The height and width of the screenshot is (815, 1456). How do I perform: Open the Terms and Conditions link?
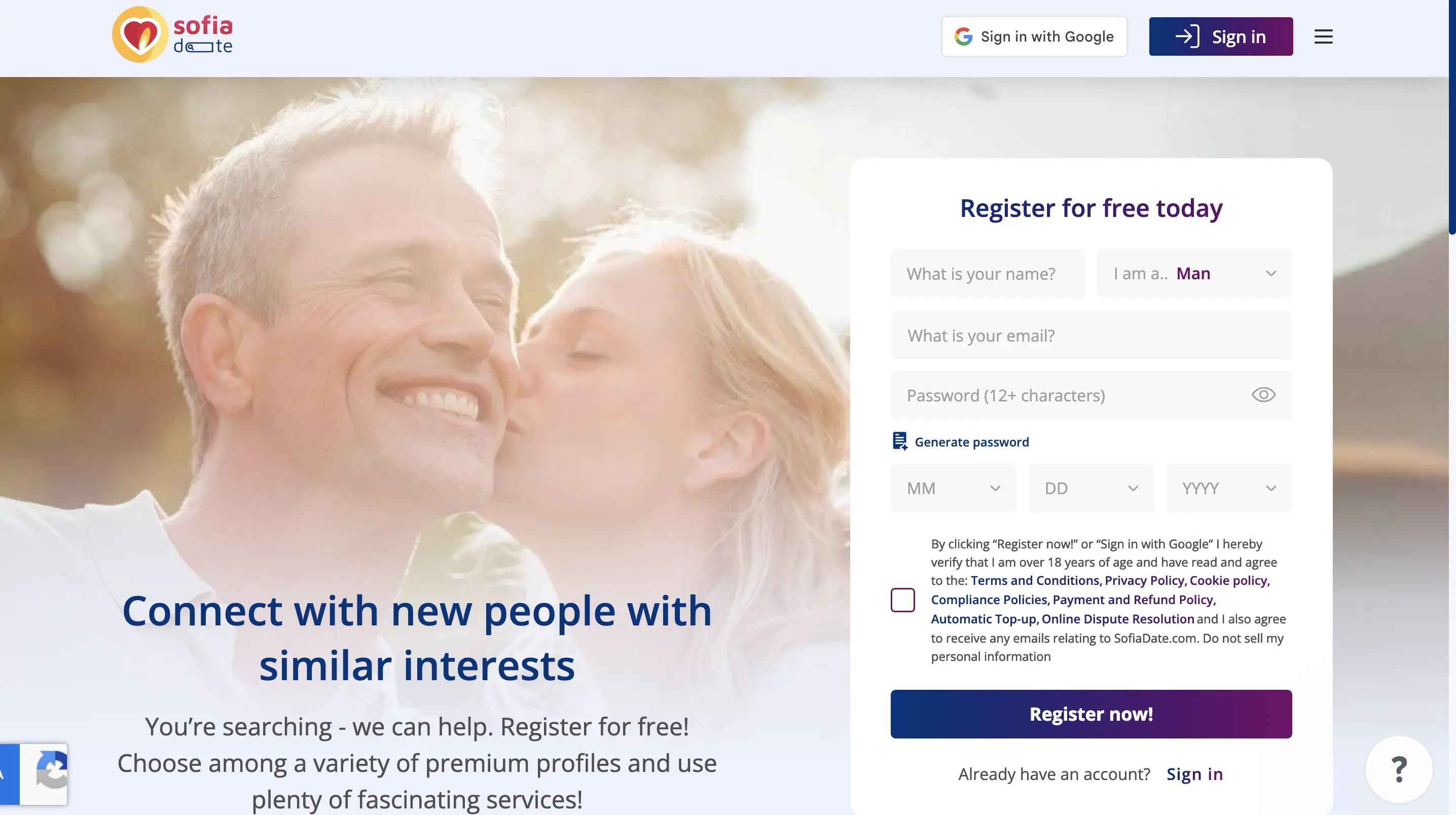point(1035,580)
